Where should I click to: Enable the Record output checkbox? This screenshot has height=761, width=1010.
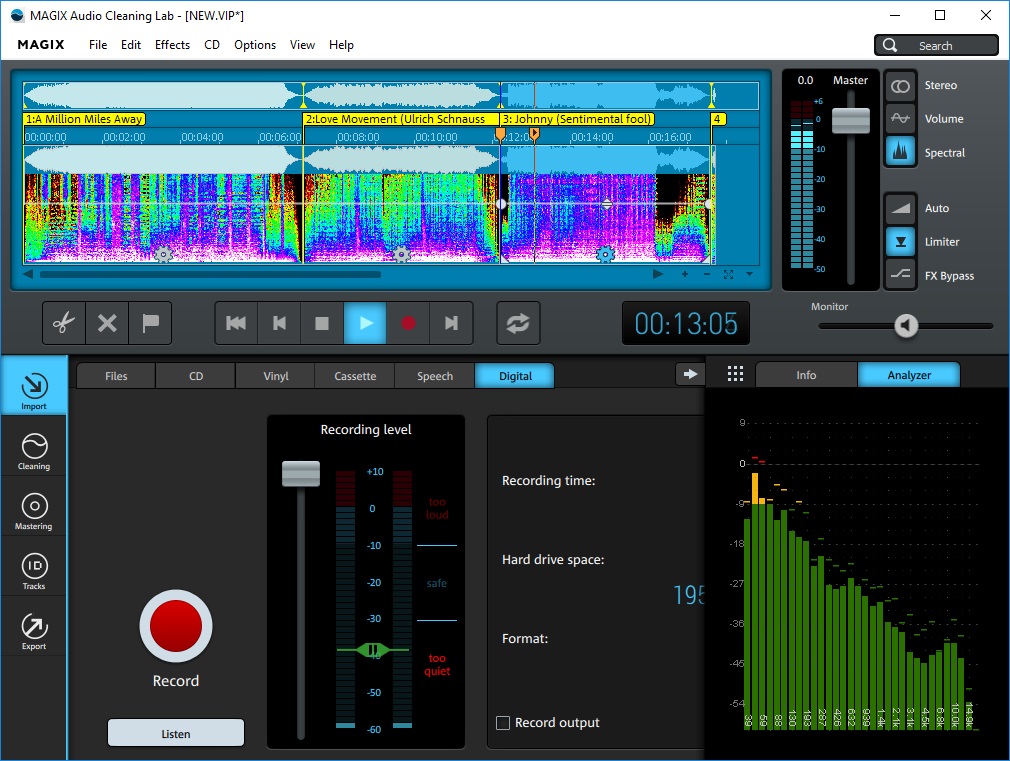[x=502, y=722]
